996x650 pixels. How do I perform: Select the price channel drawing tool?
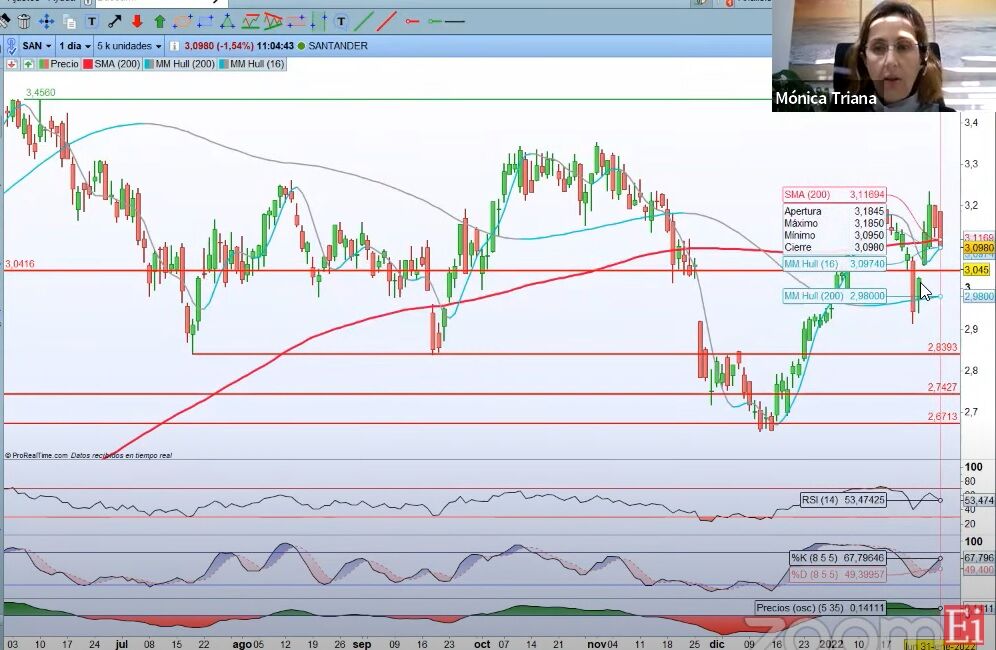250,22
